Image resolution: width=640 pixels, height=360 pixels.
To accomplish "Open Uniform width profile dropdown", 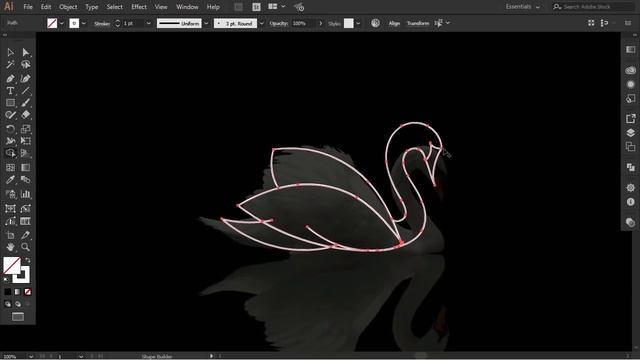I will (206, 23).
